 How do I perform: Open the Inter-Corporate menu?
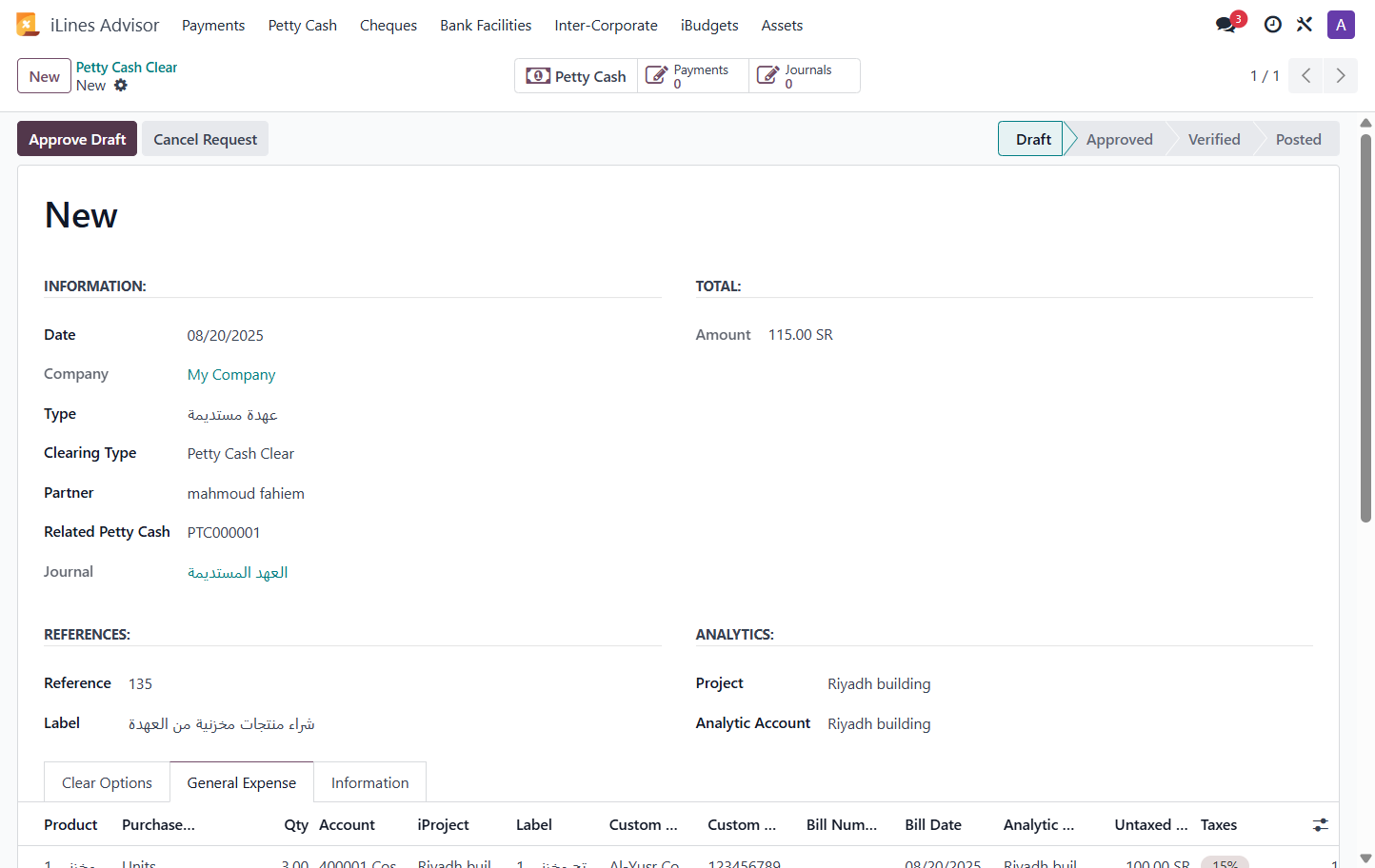(607, 26)
